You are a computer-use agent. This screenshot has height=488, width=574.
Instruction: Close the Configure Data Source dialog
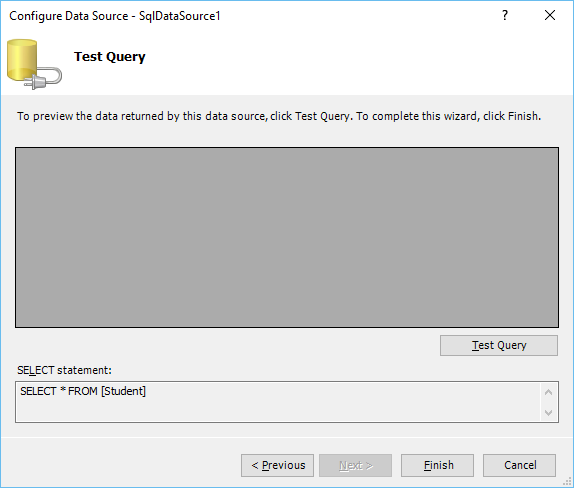click(x=550, y=15)
